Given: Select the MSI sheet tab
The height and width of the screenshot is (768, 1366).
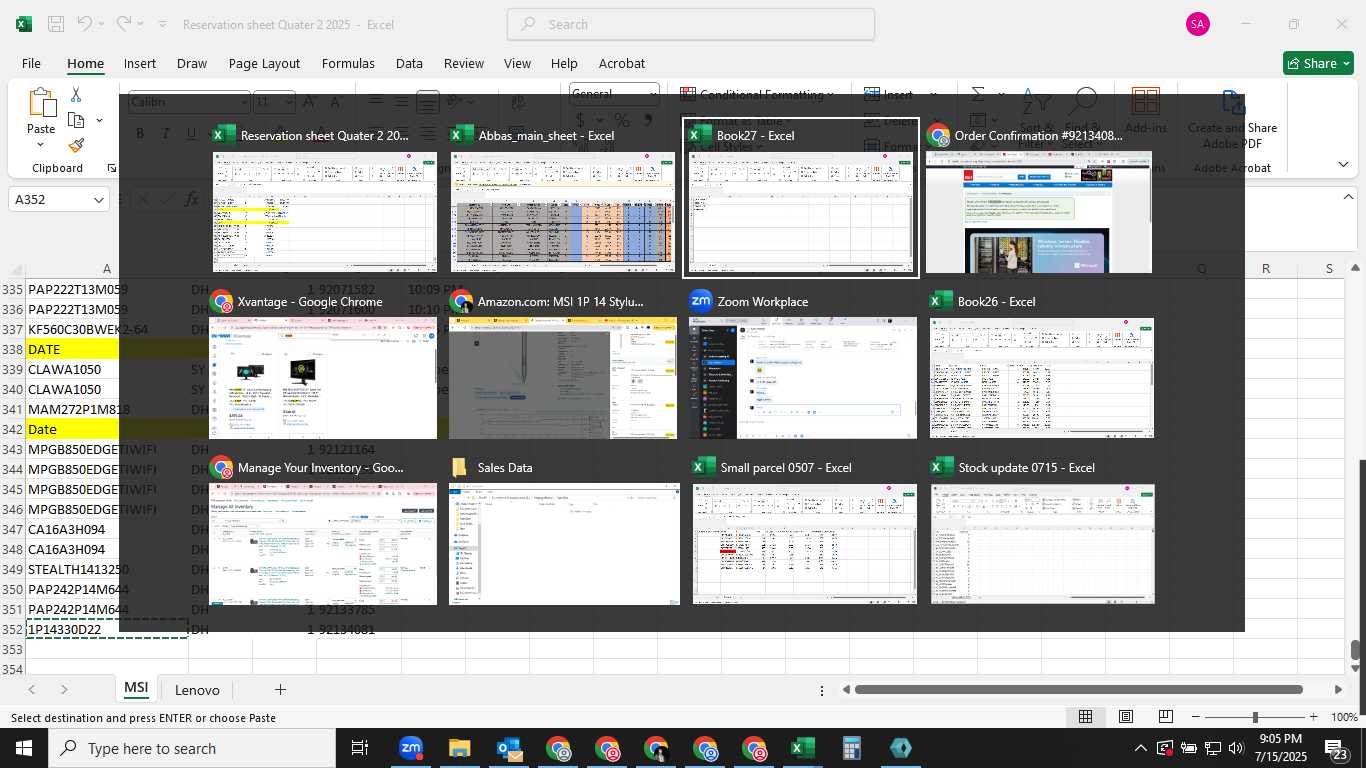Looking at the screenshot, I should click(136, 688).
